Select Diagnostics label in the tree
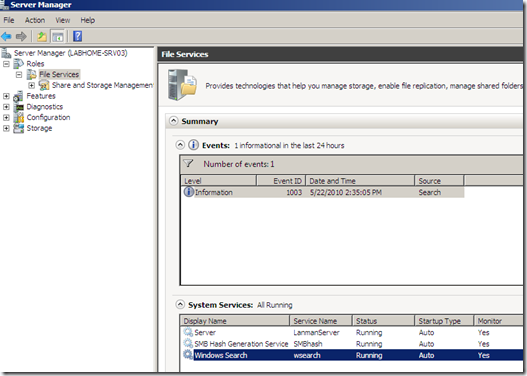This screenshot has width=527, height=376. pos(45,107)
